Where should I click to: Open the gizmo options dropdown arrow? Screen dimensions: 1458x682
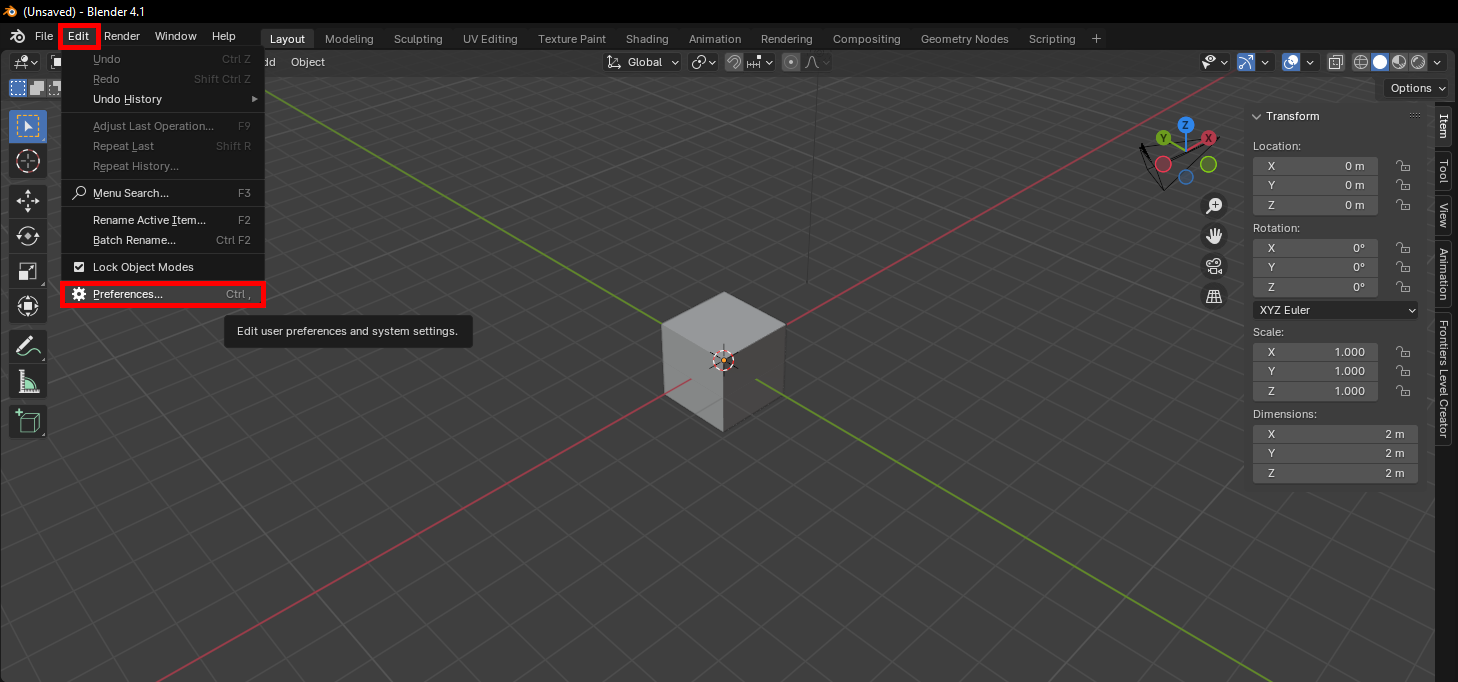pyautogui.click(x=1265, y=62)
